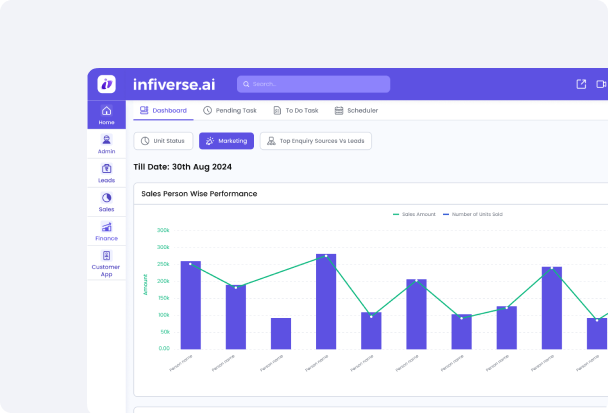
Task: Click the infiverse.ai brand name
Action: pyautogui.click(x=174, y=84)
